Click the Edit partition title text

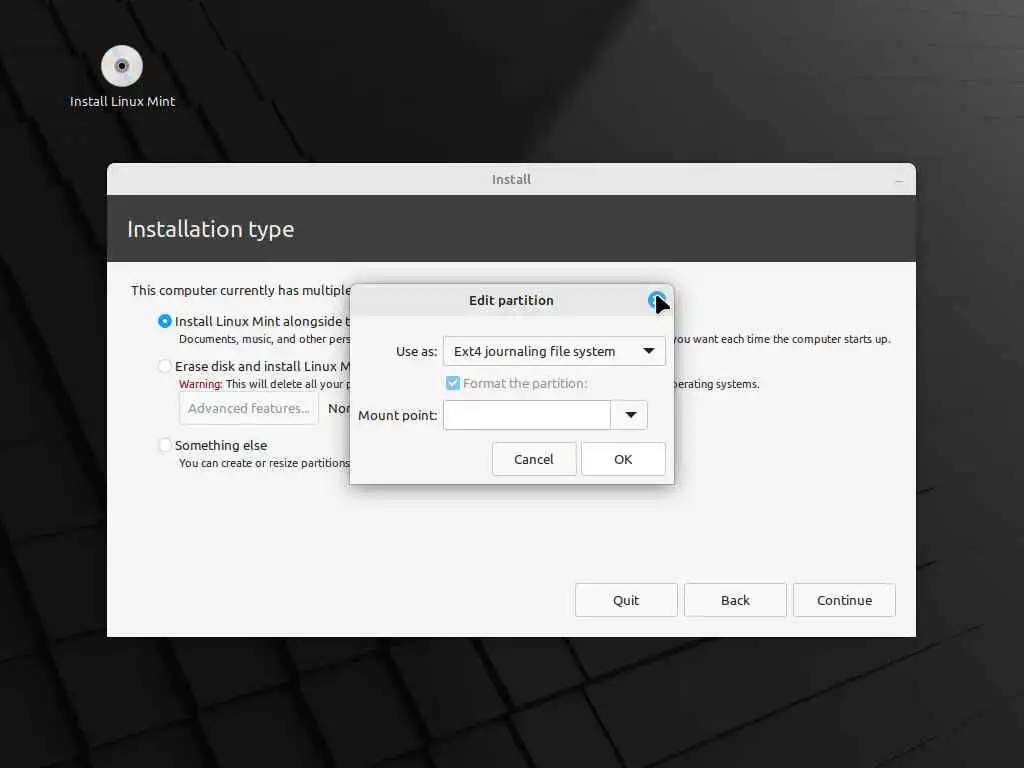511,300
